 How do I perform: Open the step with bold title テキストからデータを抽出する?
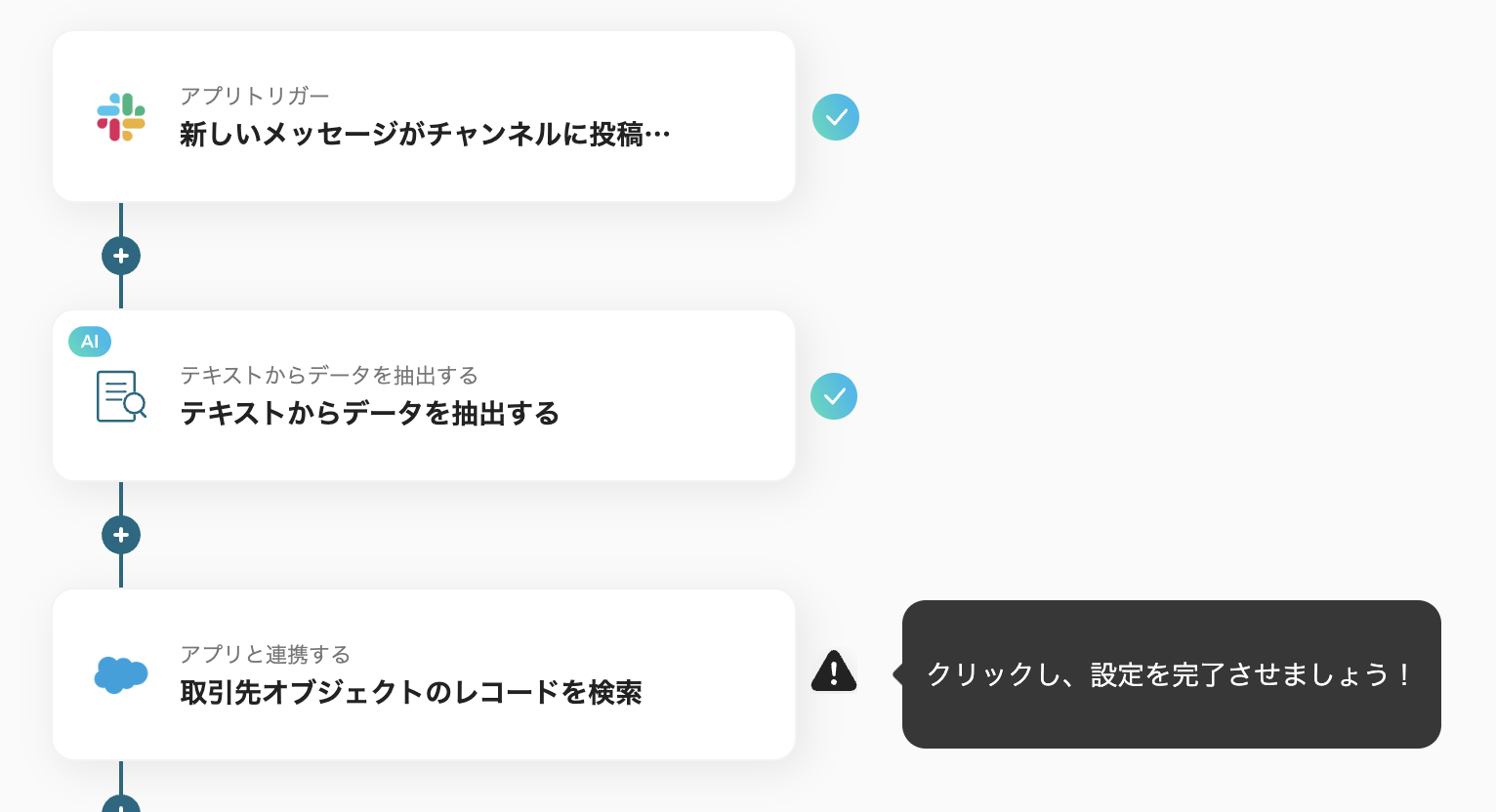[369, 414]
